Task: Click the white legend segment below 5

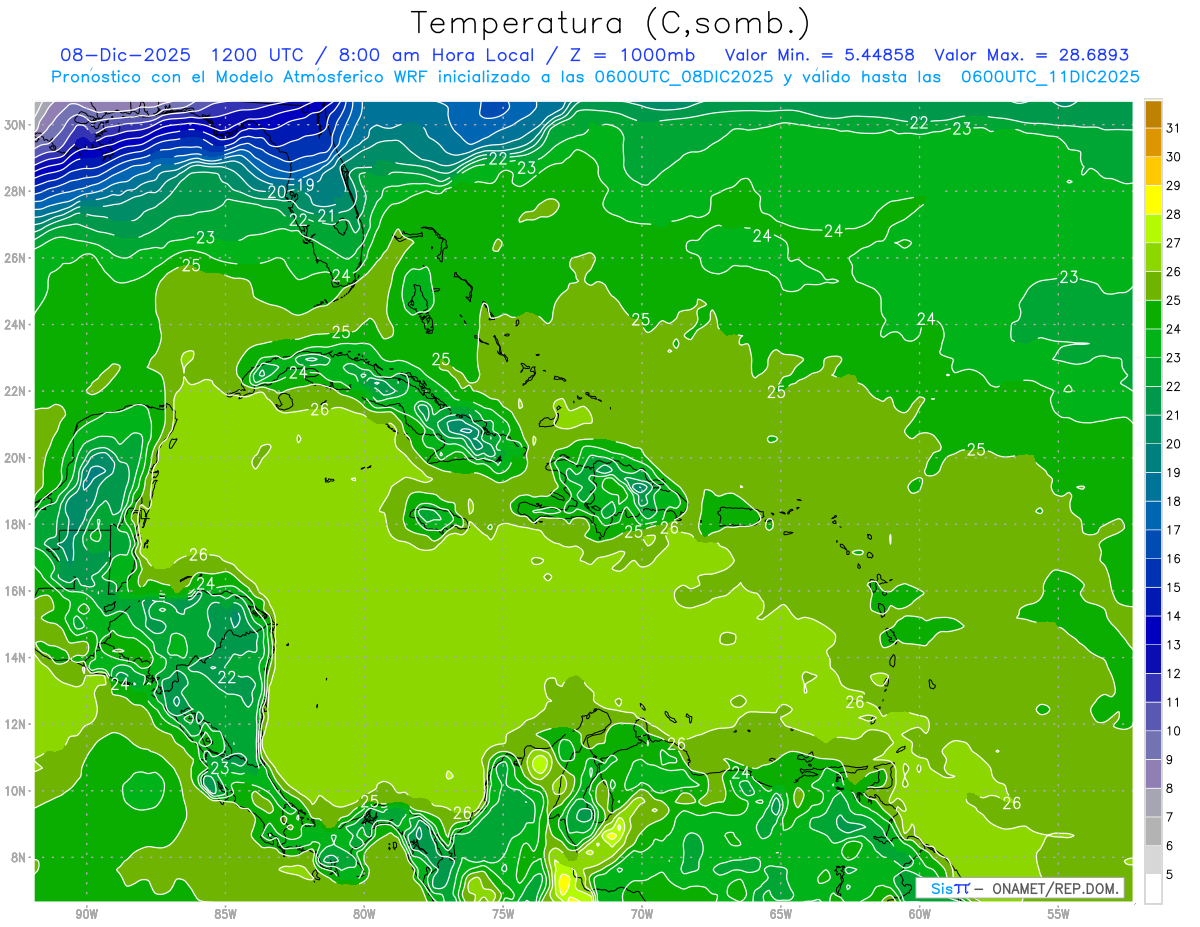Action: coord(1153,889)
